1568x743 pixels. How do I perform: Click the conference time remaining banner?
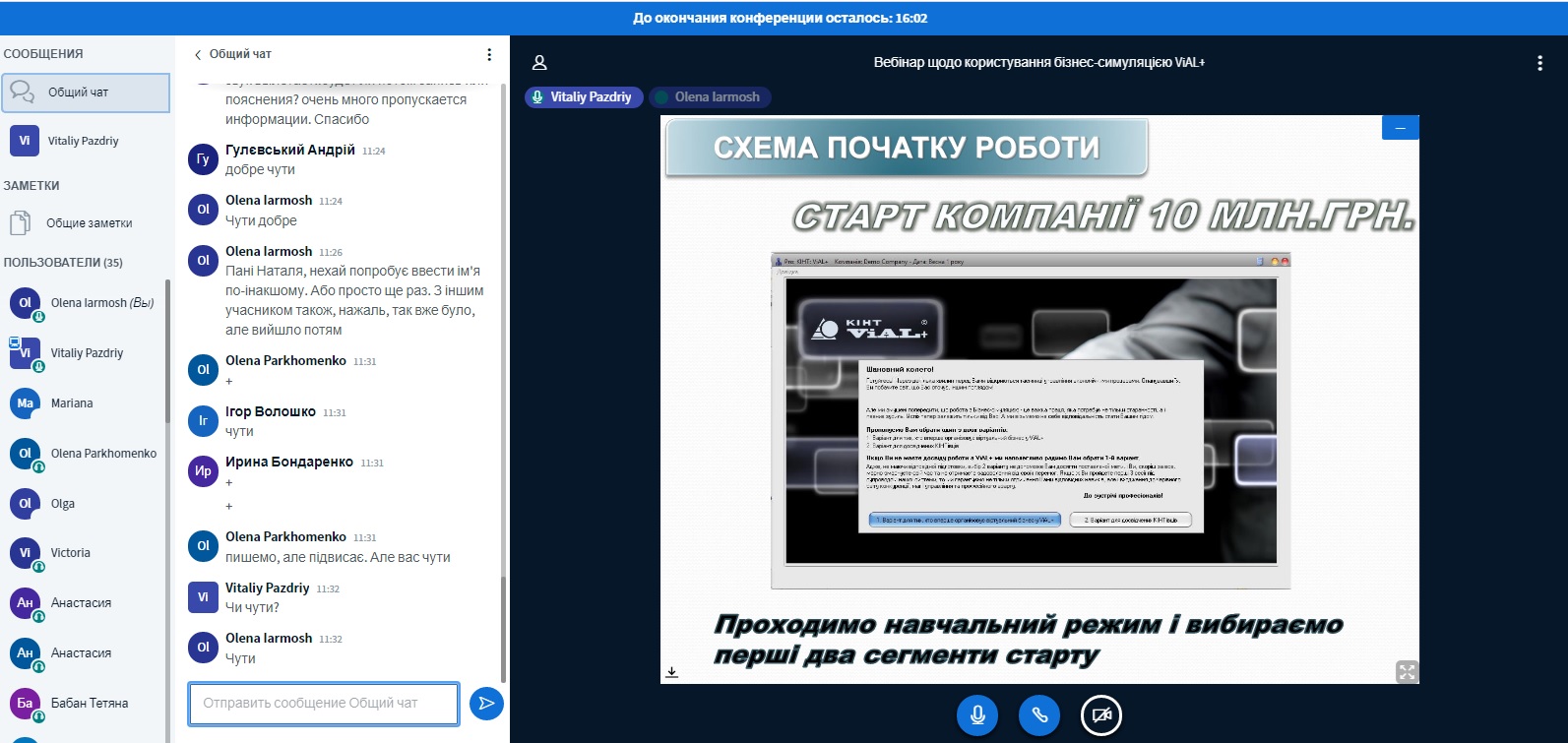tap(780, 18)
